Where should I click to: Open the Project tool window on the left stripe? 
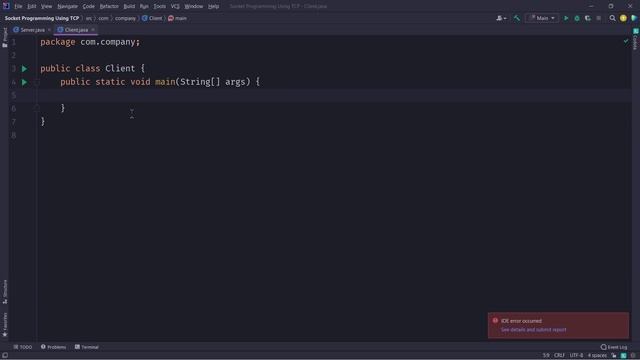tap(5, 38)
